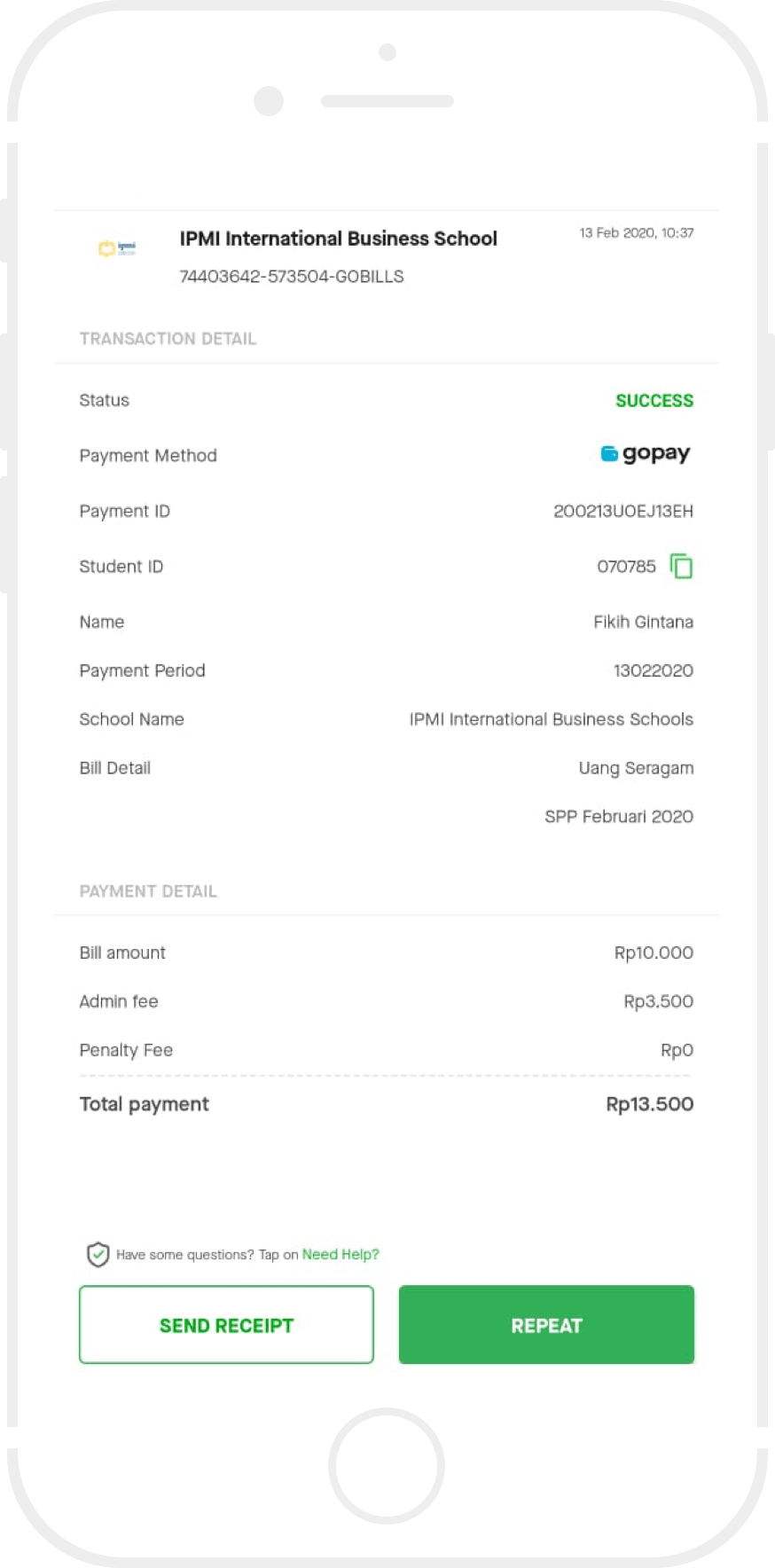Tap the GoPay wallet logo

[646, 454]
